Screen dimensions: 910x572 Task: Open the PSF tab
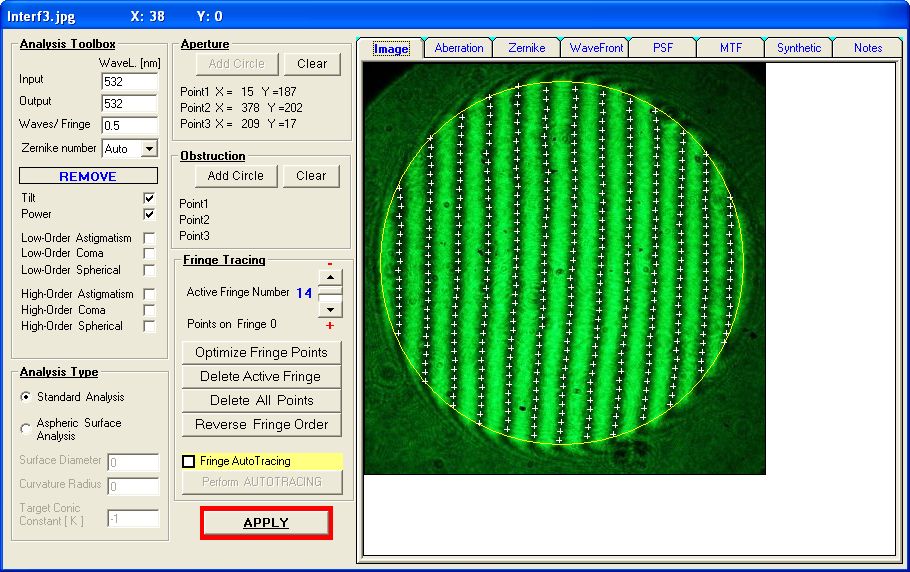click(663, 48)
